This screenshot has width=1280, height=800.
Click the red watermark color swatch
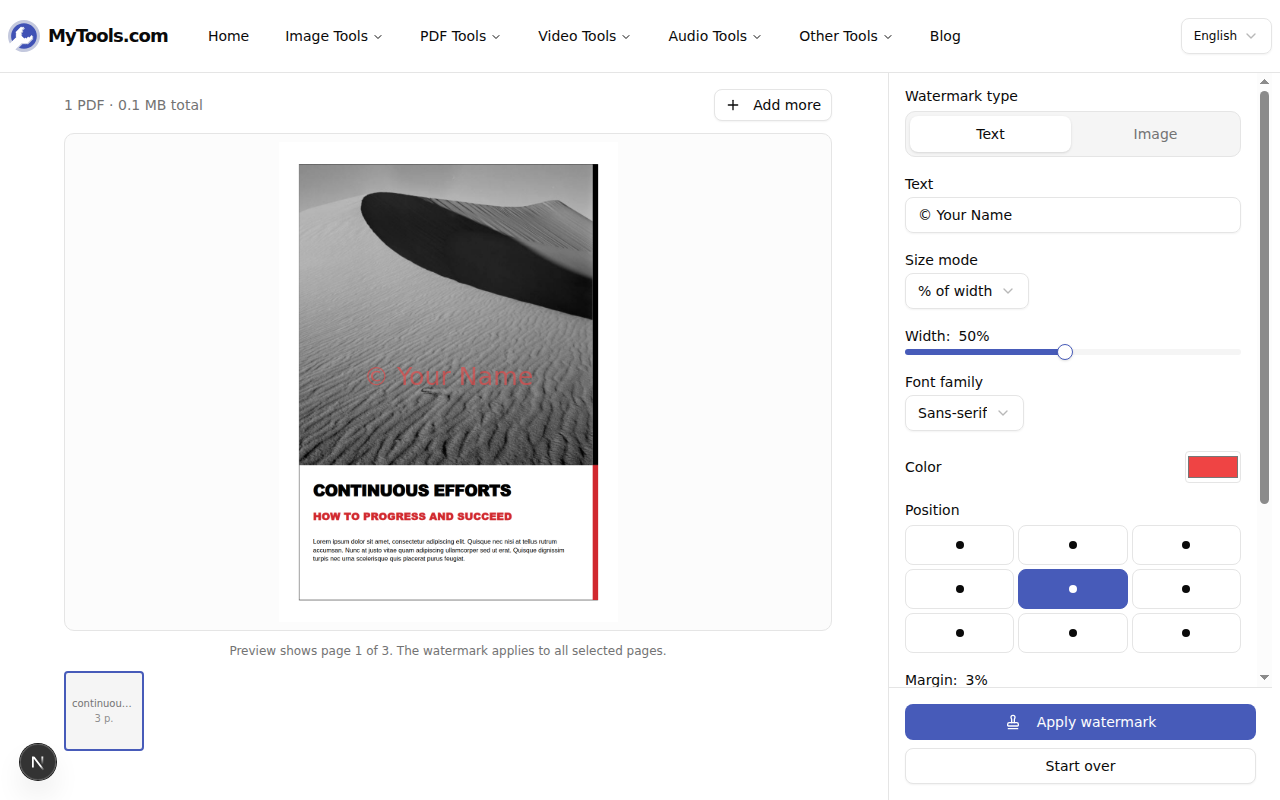pos(1212,467)
